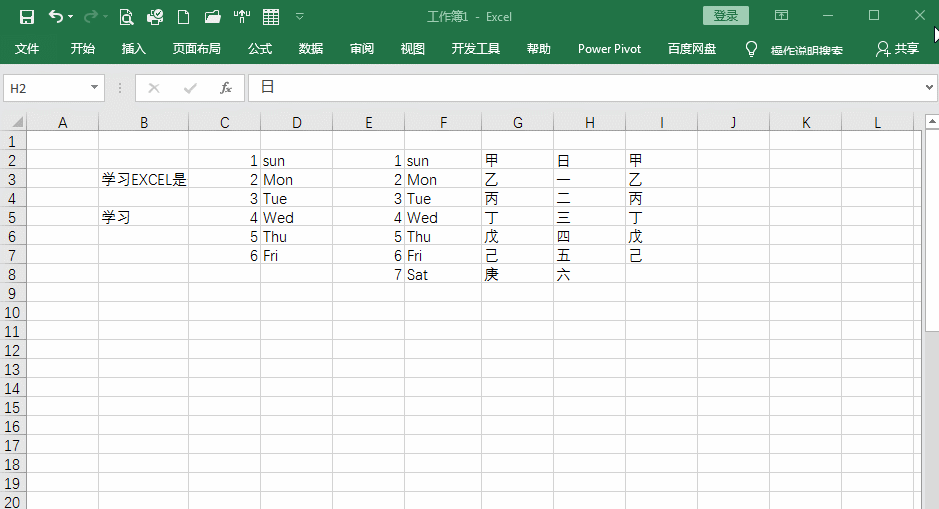Click the New blank workbook icon
Screen dimensions: 939x509
click(x=184, y=17)
